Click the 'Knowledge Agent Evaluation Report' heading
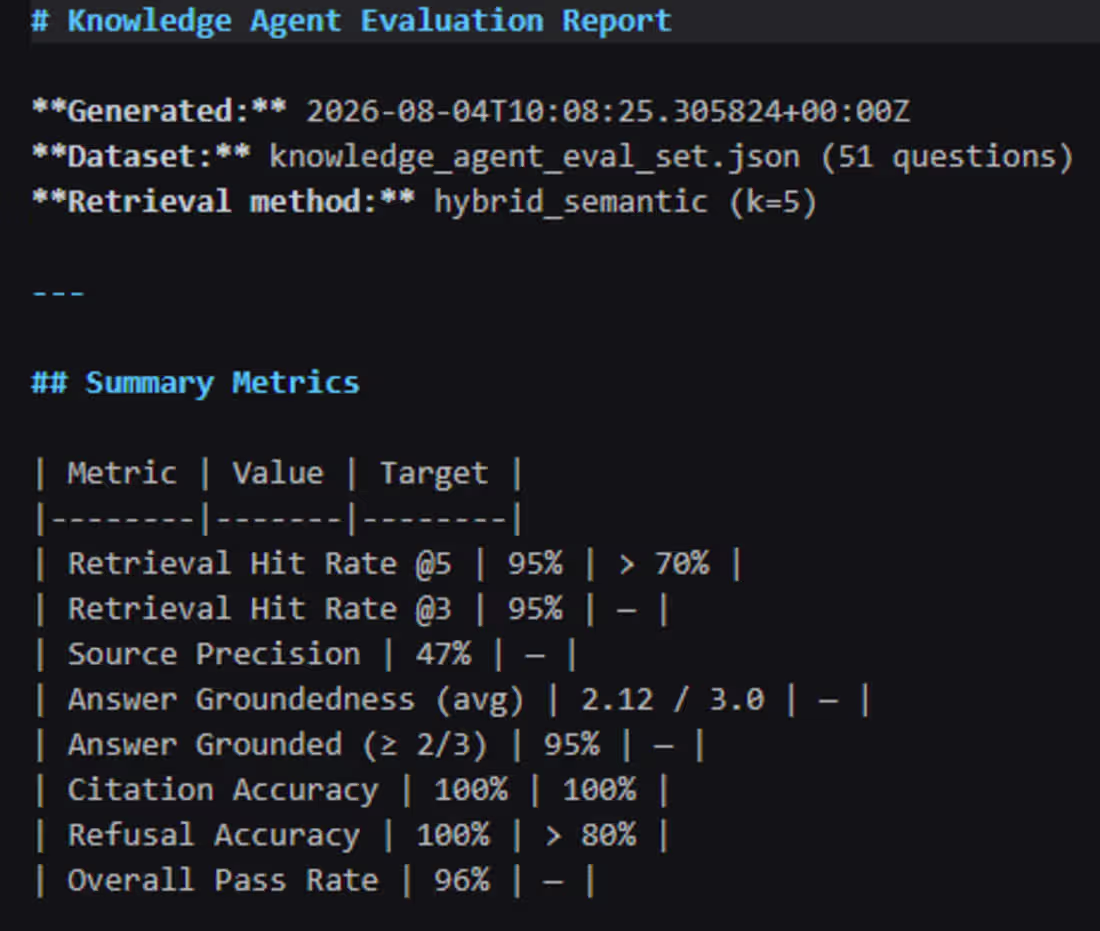This screenshot has height=931, width=1100. [369, 21]
